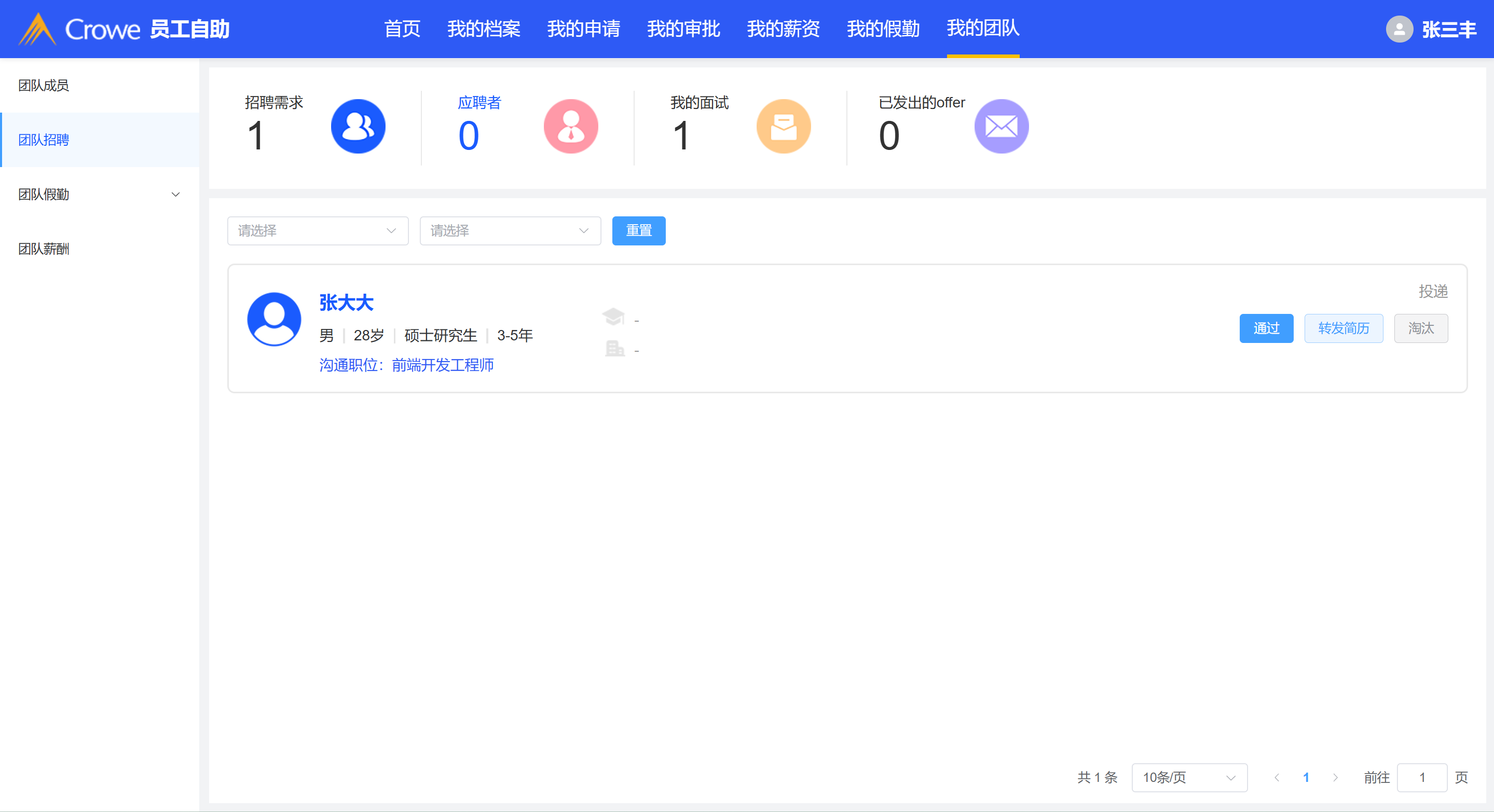The image size is (1494, 812).
Task: Click the next page arrow
Action: click(1336, 778)
